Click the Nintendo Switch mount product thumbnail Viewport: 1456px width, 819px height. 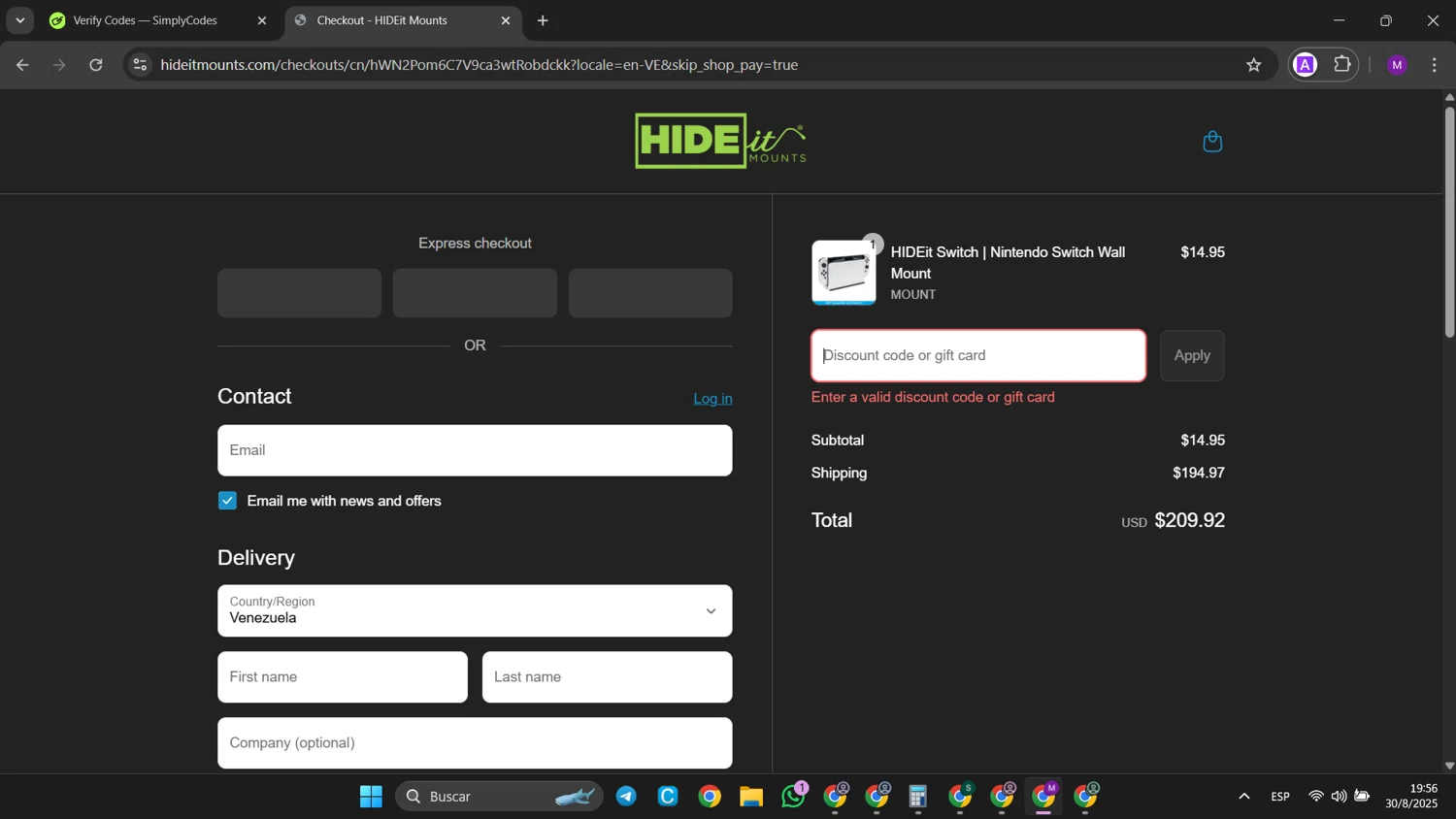pyautogui.click(x=844, y=273)
